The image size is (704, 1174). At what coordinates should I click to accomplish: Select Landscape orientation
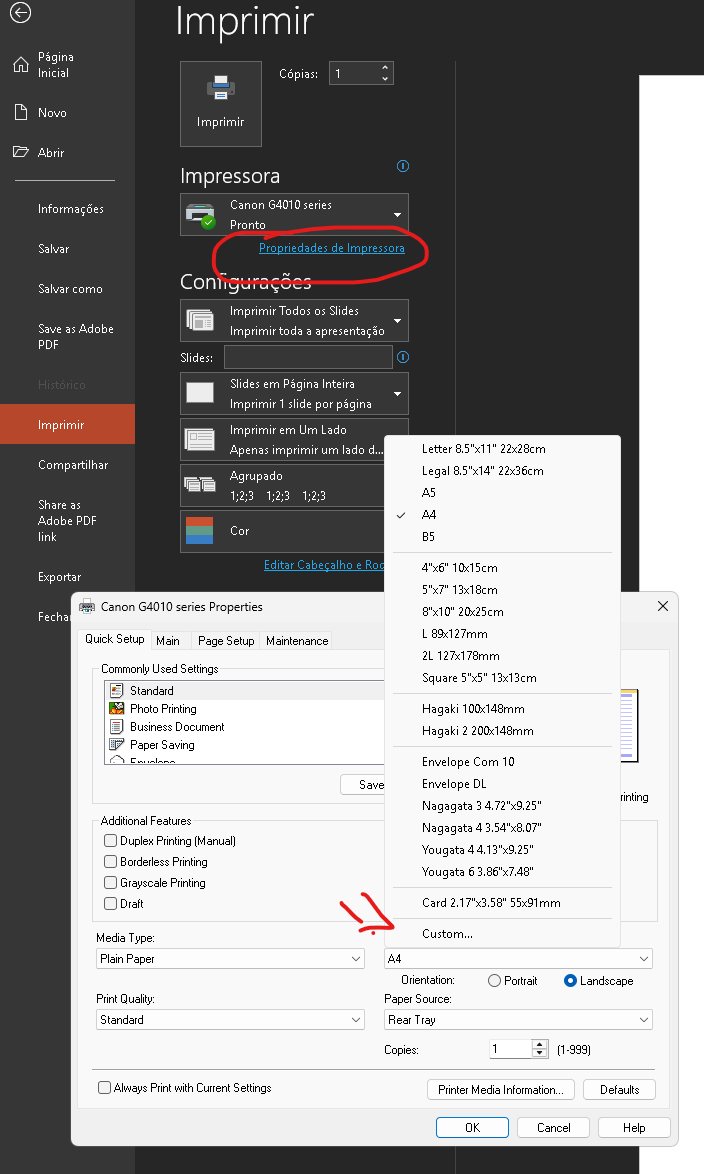click(x=570, y=981)
